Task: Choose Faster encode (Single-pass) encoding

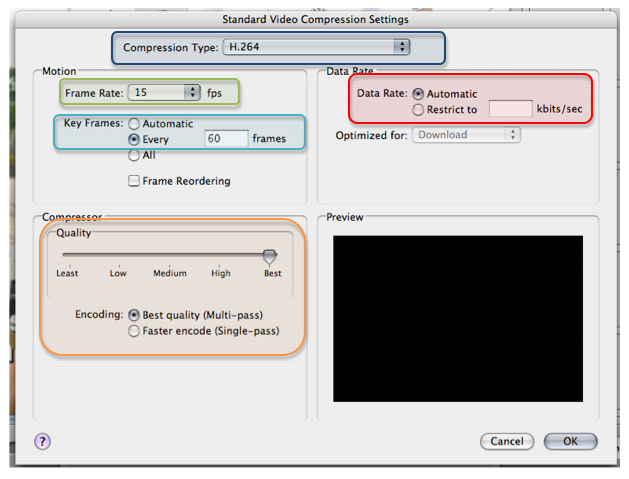Action: 134,331
